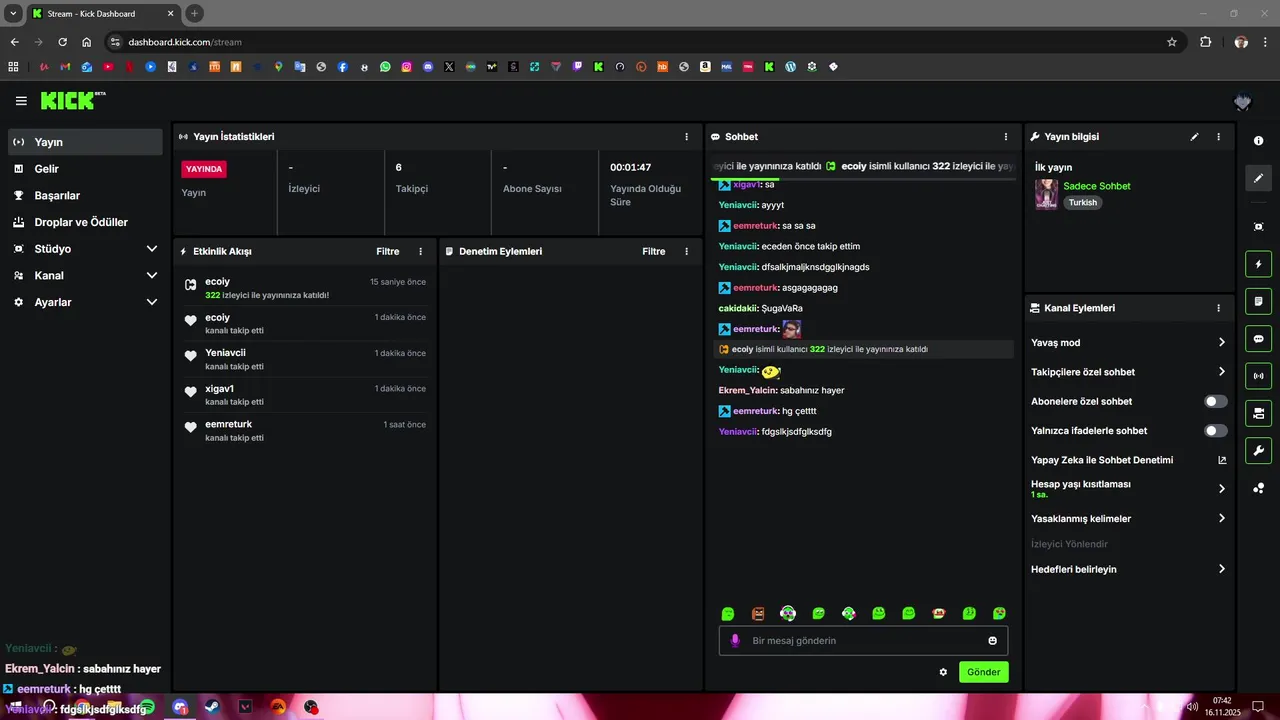Viewport: 1280px width, 720px height.
Task: Toggle the broadcast stats widget icon
Action: click(1258, 376)
